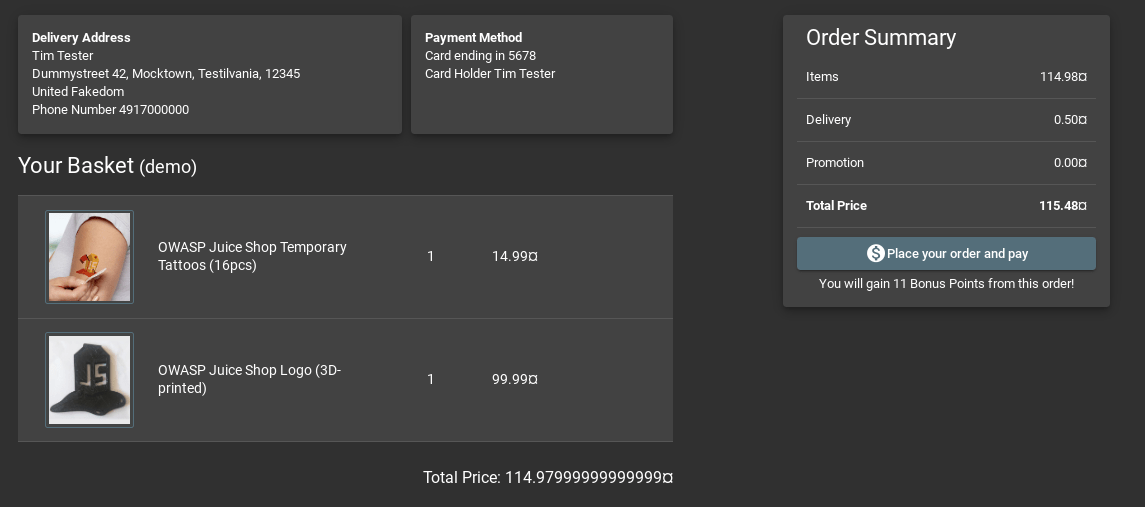Click the Card ending in 5678 text

click(x=480, y=56)
